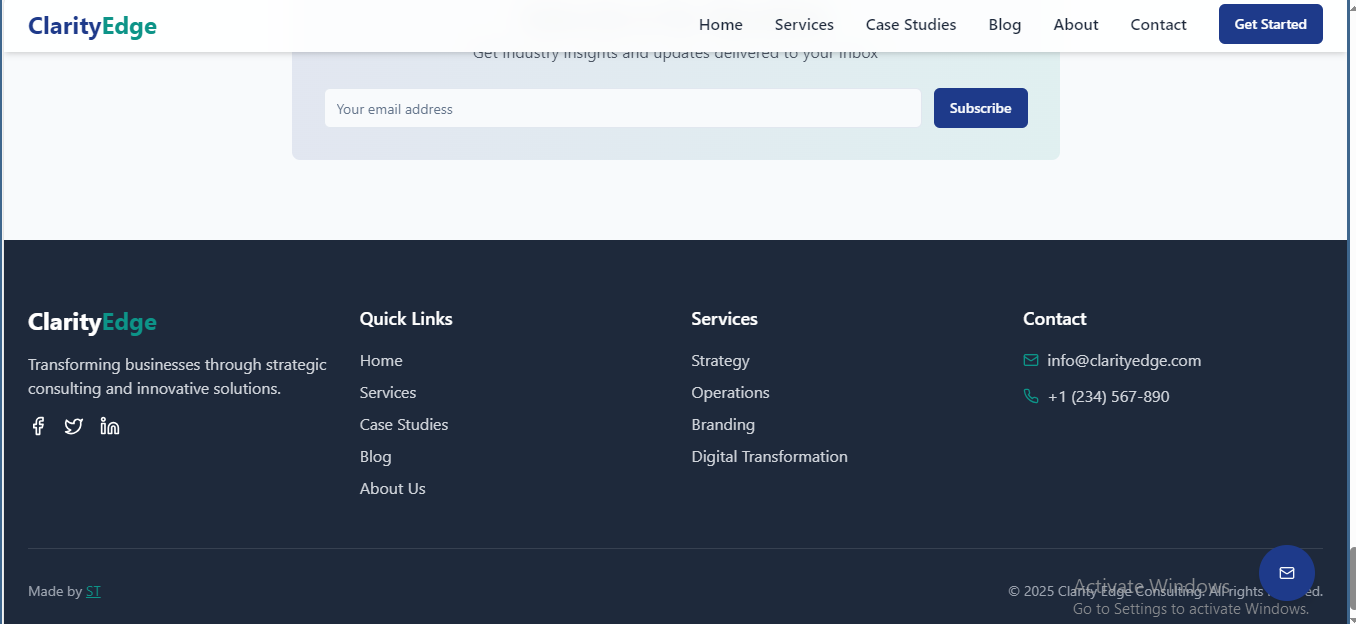Open the Branding service link
This screenshot has width=1356, height=624.
(x=723, y=424)
